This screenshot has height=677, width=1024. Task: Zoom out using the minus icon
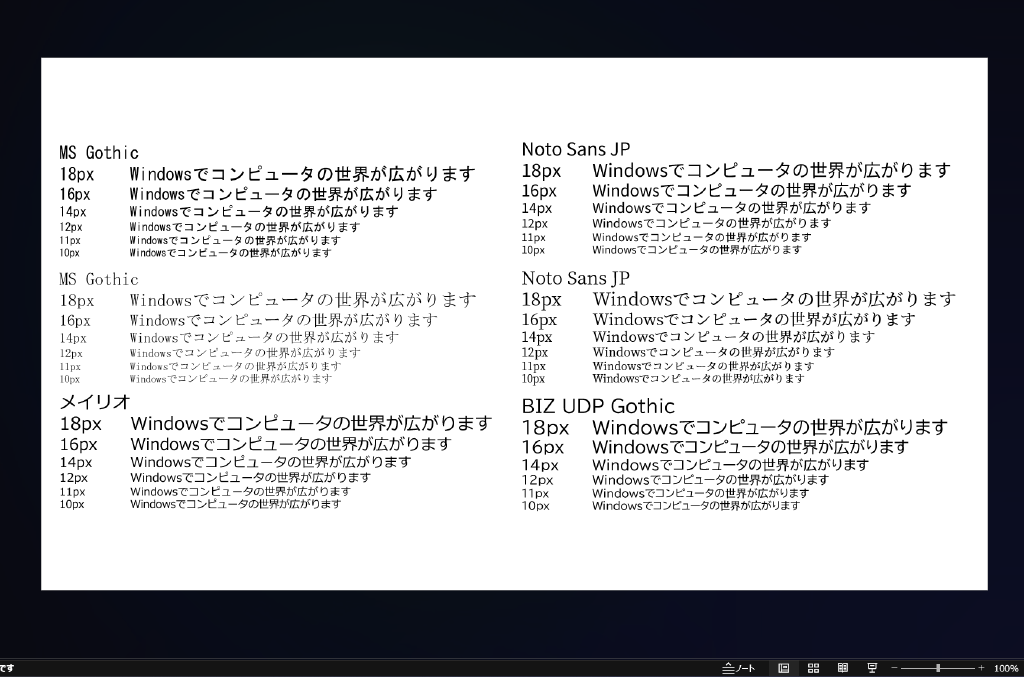(x=894, y=668)
